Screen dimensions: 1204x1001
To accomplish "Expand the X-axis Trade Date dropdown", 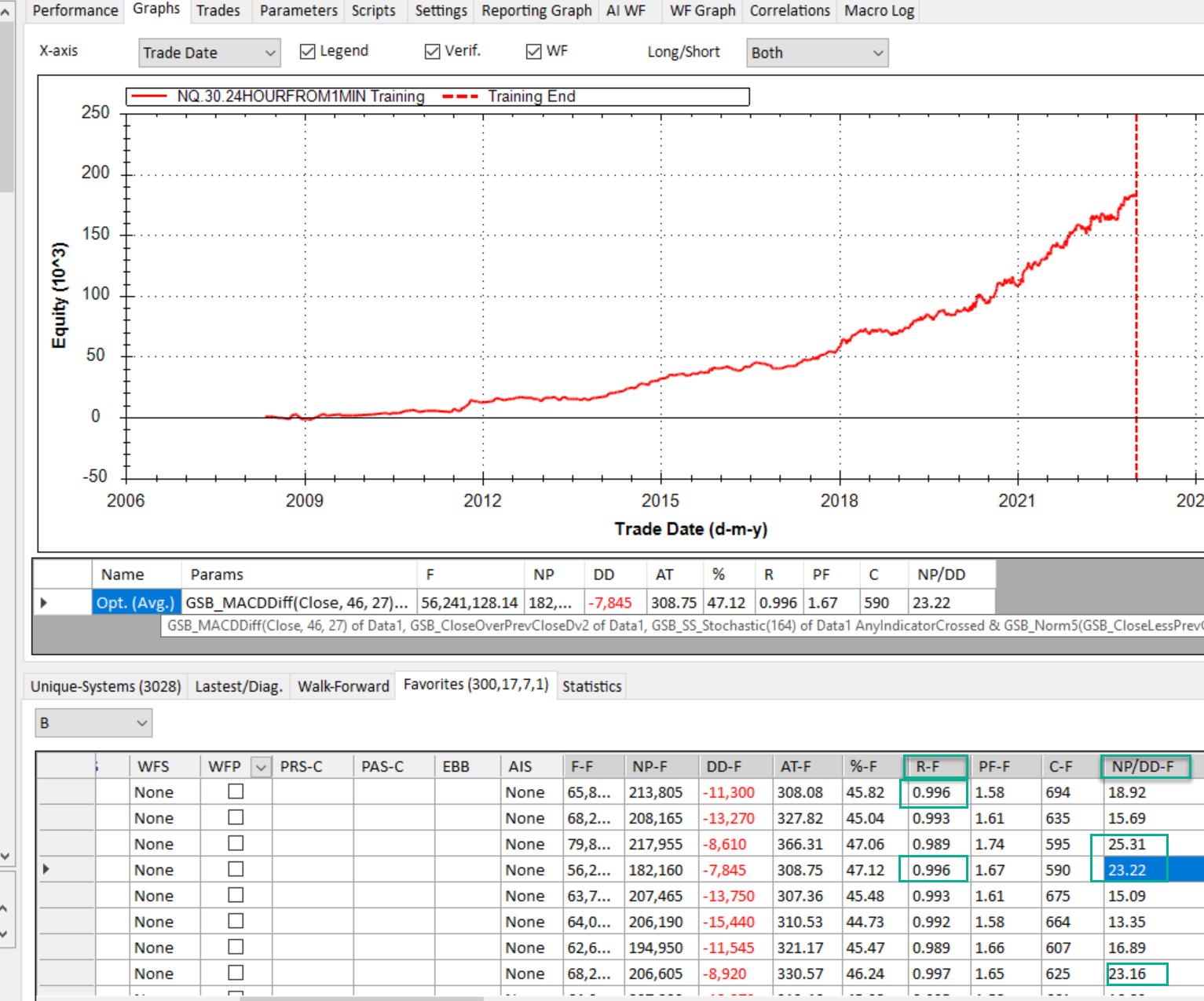I will [x=269, y=53].
